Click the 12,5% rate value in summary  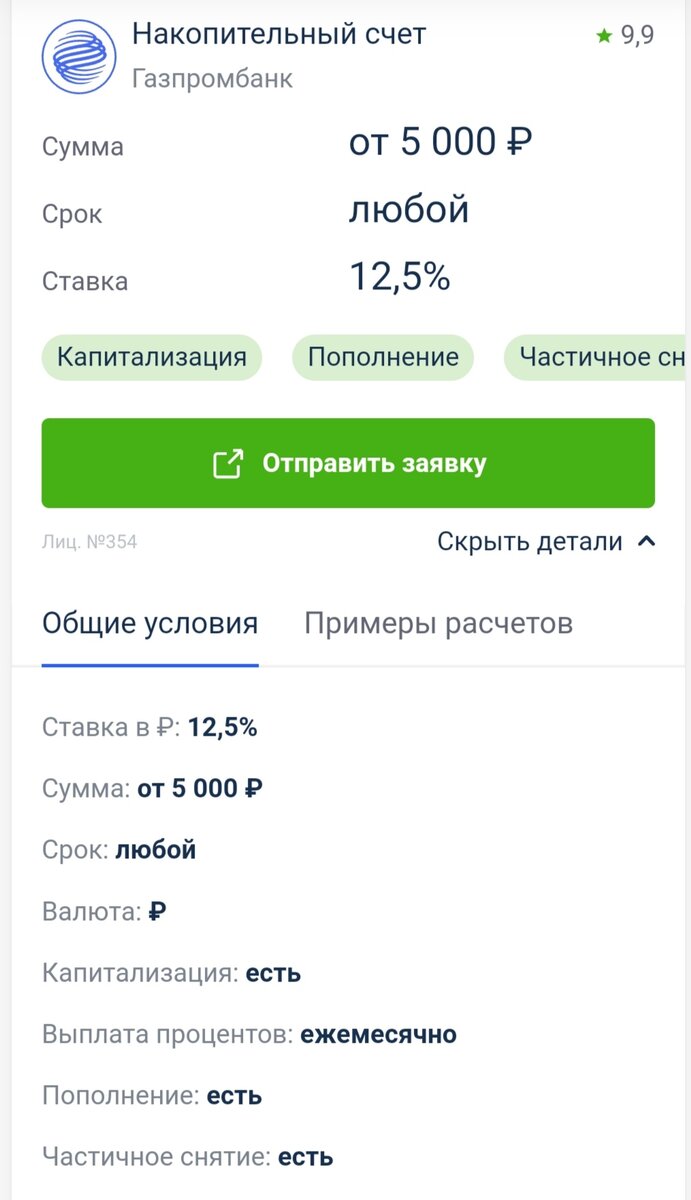click(399, 277)
